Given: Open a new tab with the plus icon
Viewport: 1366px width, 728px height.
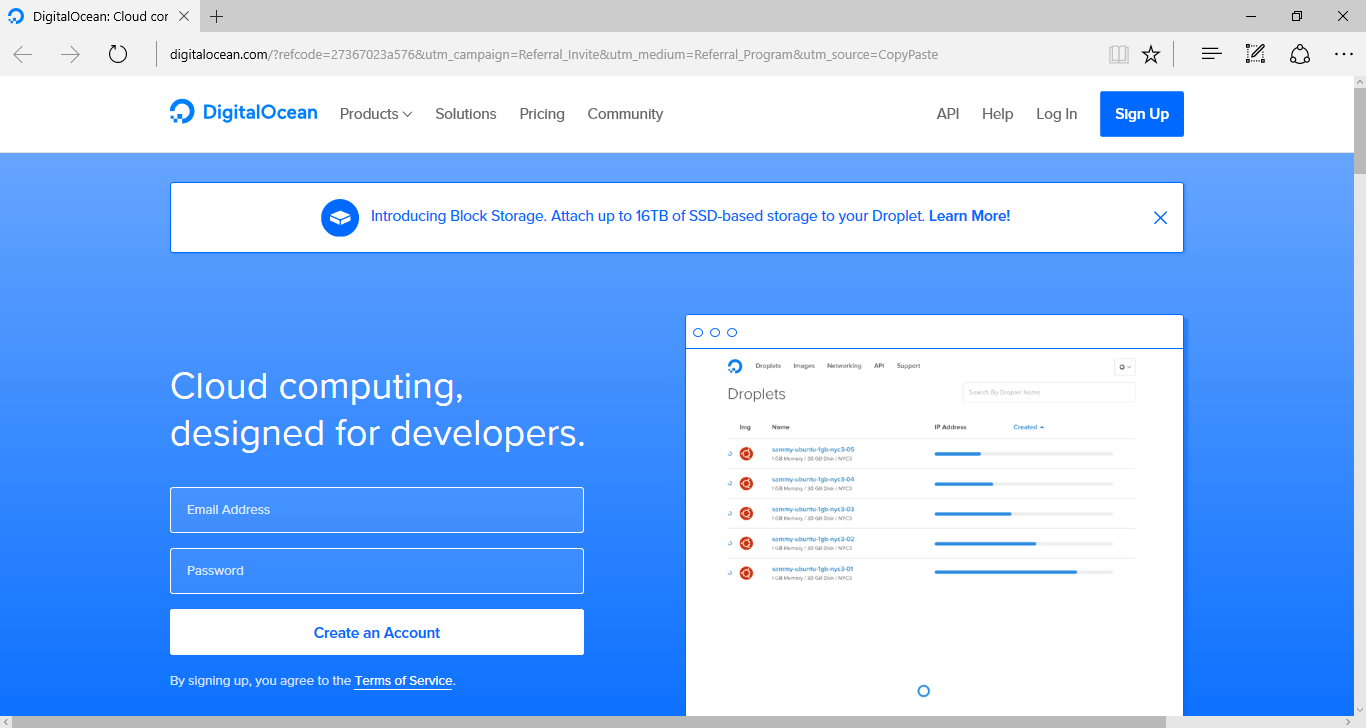Looking at the screenshot, I should point(217,16).
